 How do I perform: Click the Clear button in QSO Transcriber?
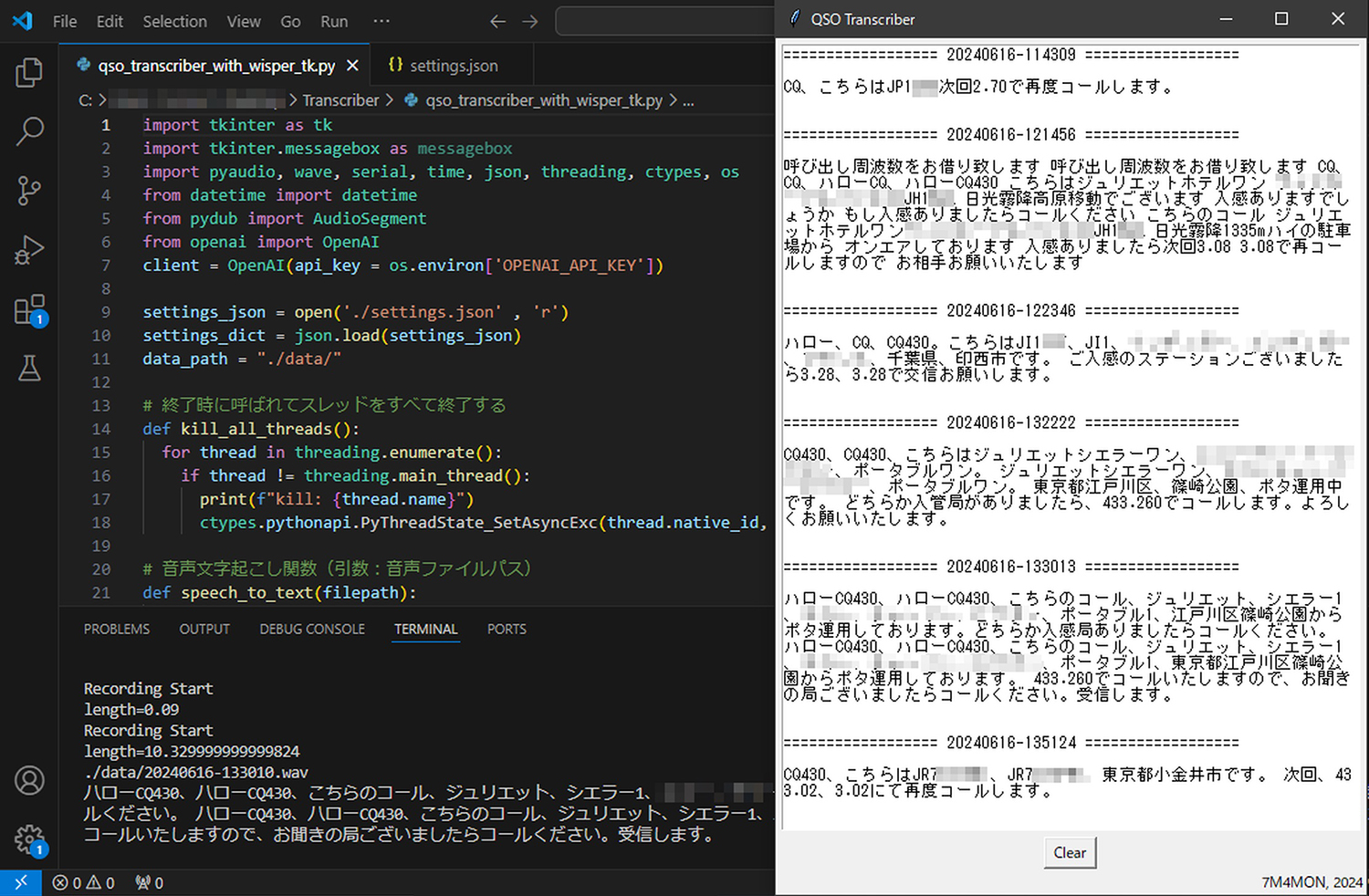click(x=1070, y=852)
